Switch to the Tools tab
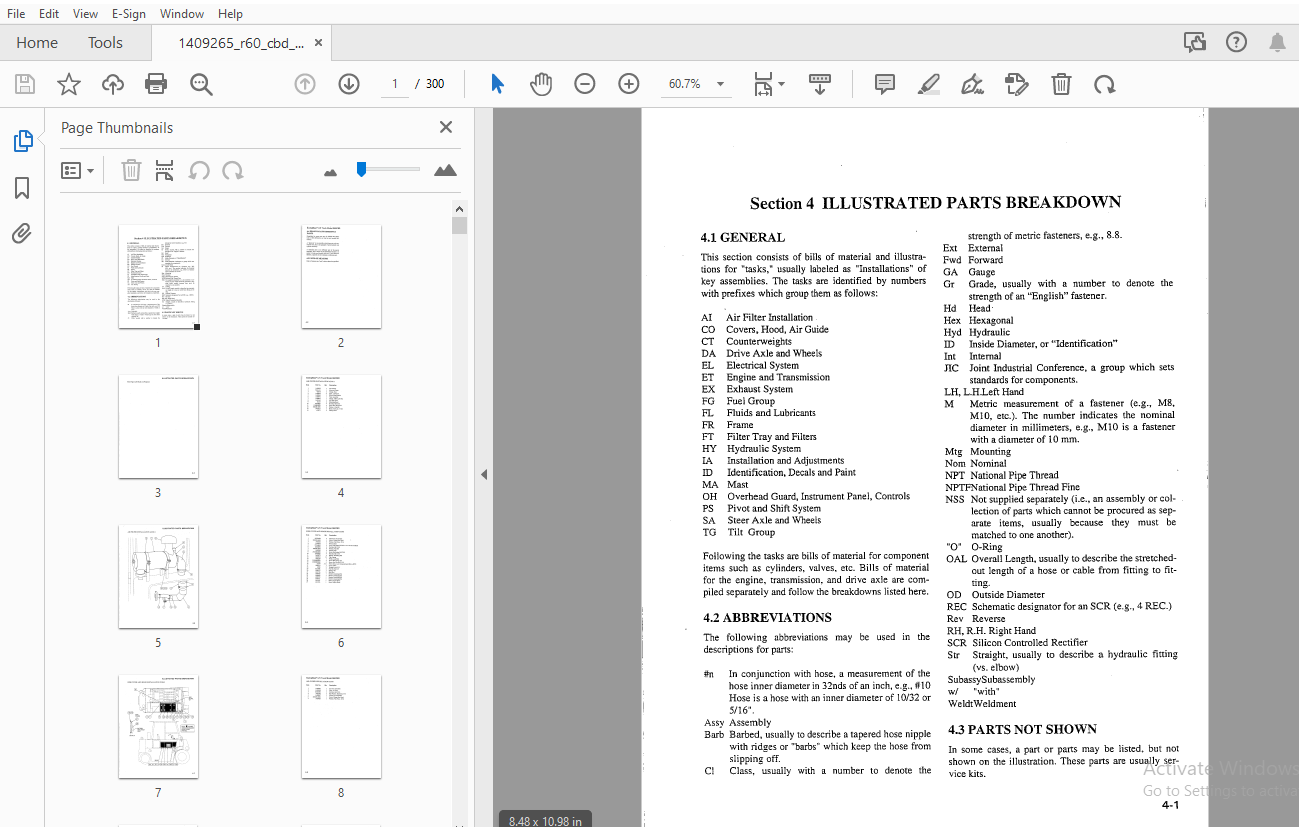Screen dimensions: 1299x827 [105, 43]
